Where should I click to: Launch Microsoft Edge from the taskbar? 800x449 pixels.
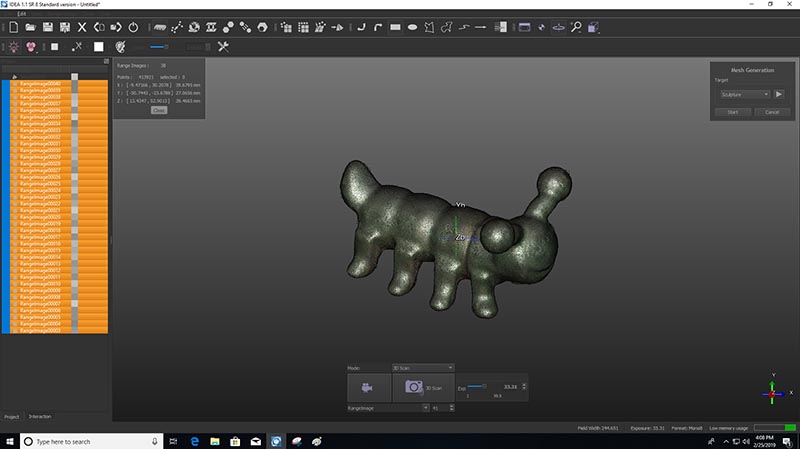[x=194, y=441]
